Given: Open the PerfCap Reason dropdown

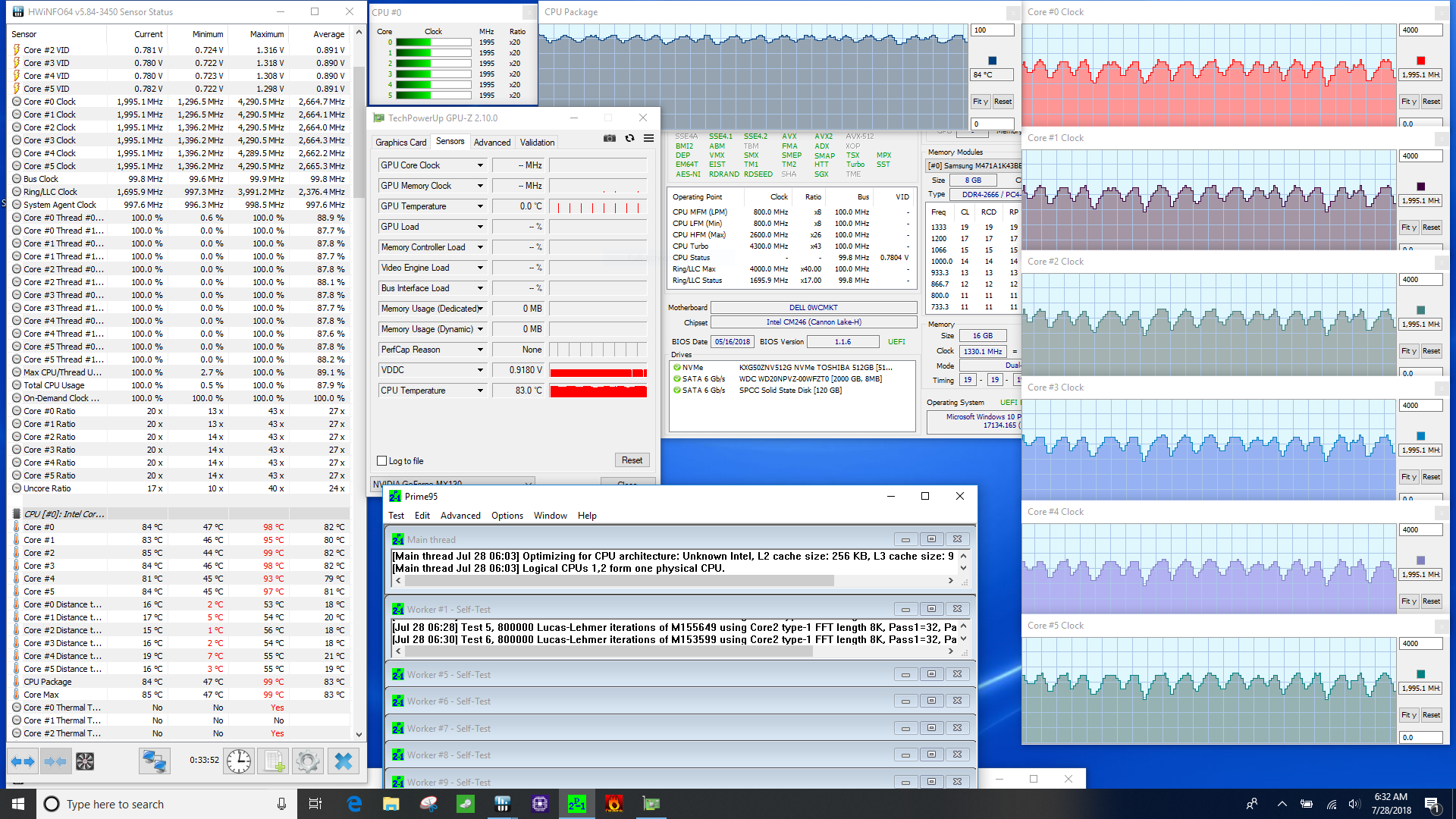Looking at the screenshot, I should [480, 350].
